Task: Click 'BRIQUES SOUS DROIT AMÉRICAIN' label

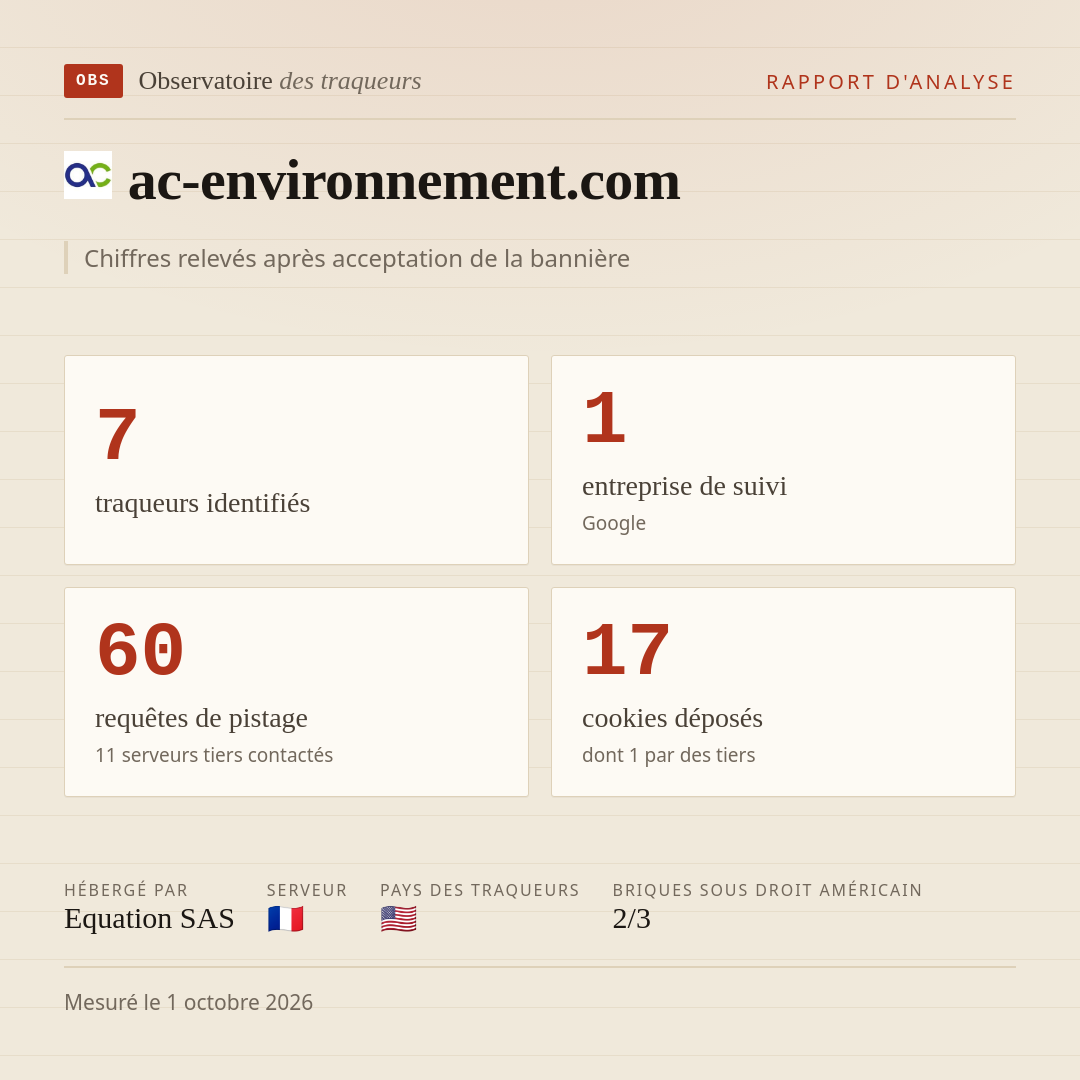Action: point(767,890)
